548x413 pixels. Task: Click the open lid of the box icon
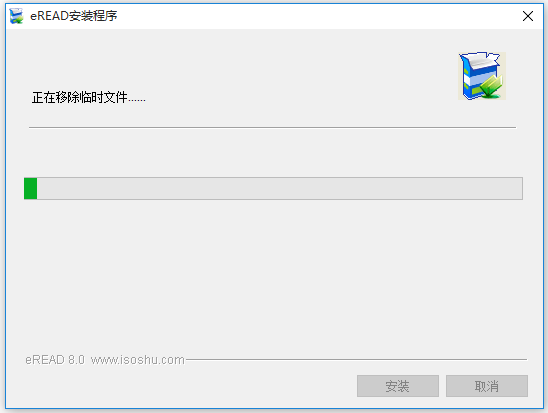482,60
